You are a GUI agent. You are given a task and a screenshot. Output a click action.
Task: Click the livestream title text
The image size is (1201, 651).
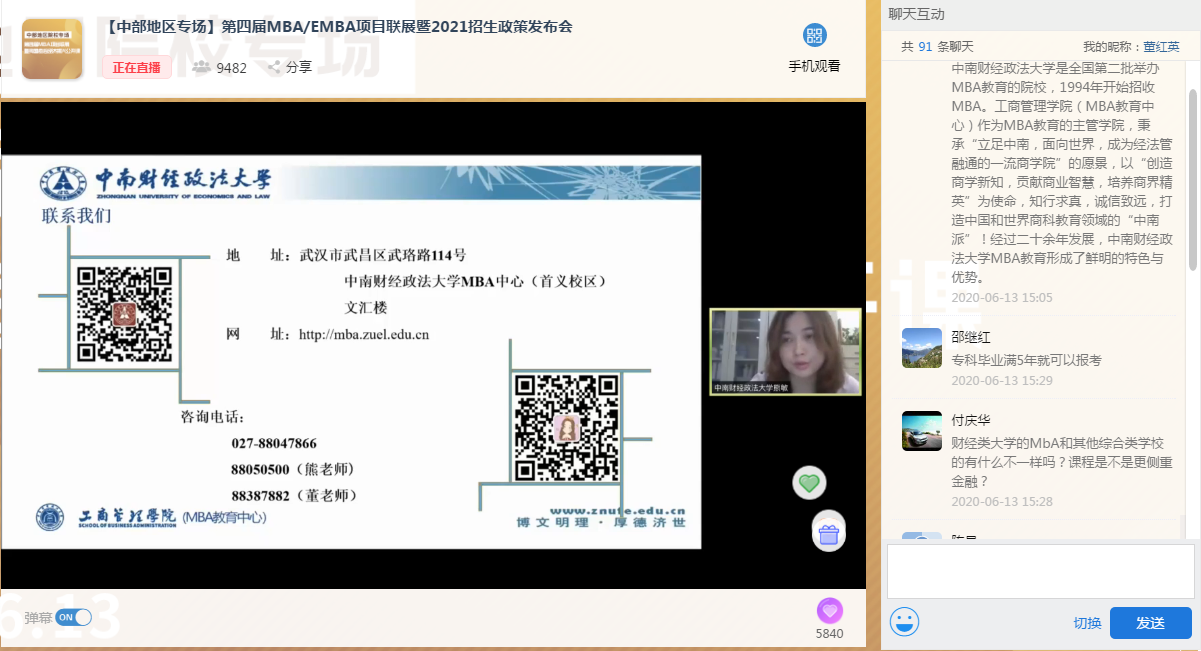pos(338,27)
